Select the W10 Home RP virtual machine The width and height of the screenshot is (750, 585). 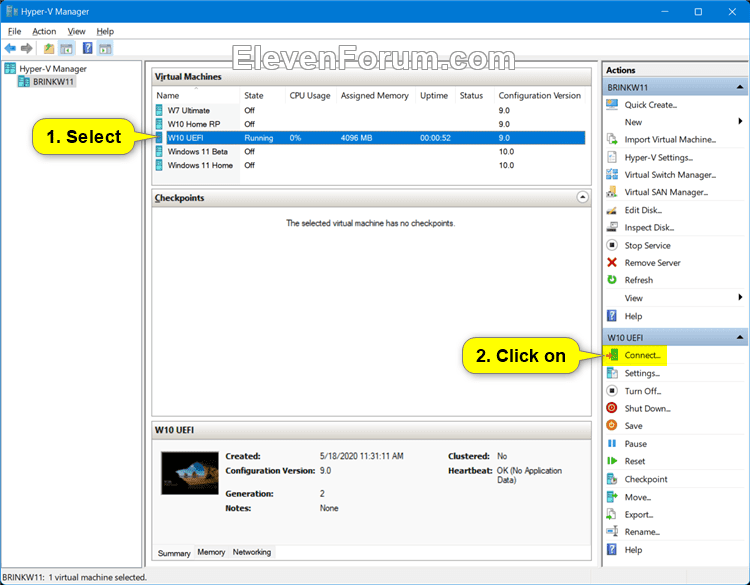194,124
